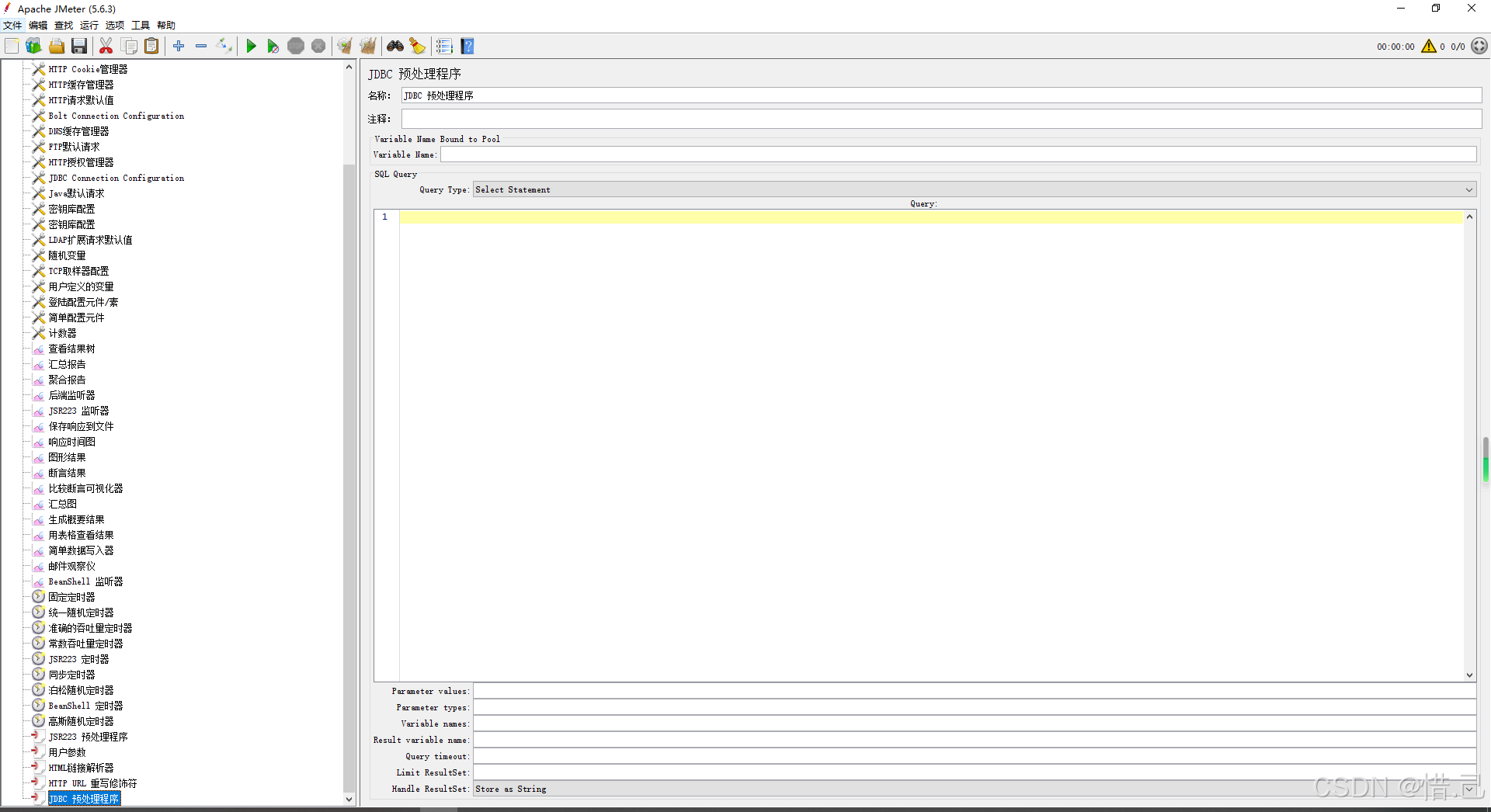
Task: Select 计数器 in the tree
Action: tap(62, 333)
